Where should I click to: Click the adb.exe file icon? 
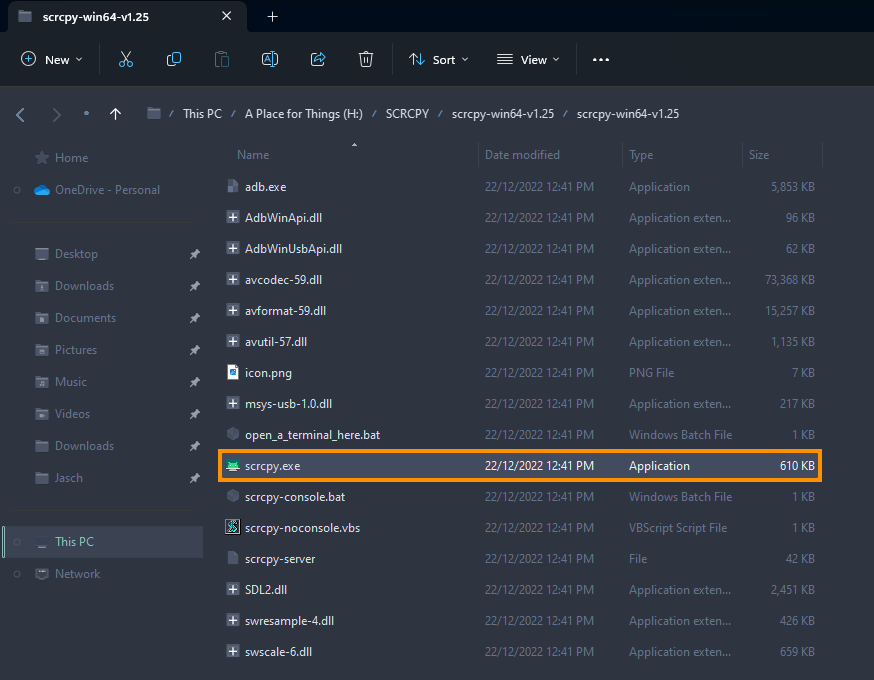[x=233, y=186]
